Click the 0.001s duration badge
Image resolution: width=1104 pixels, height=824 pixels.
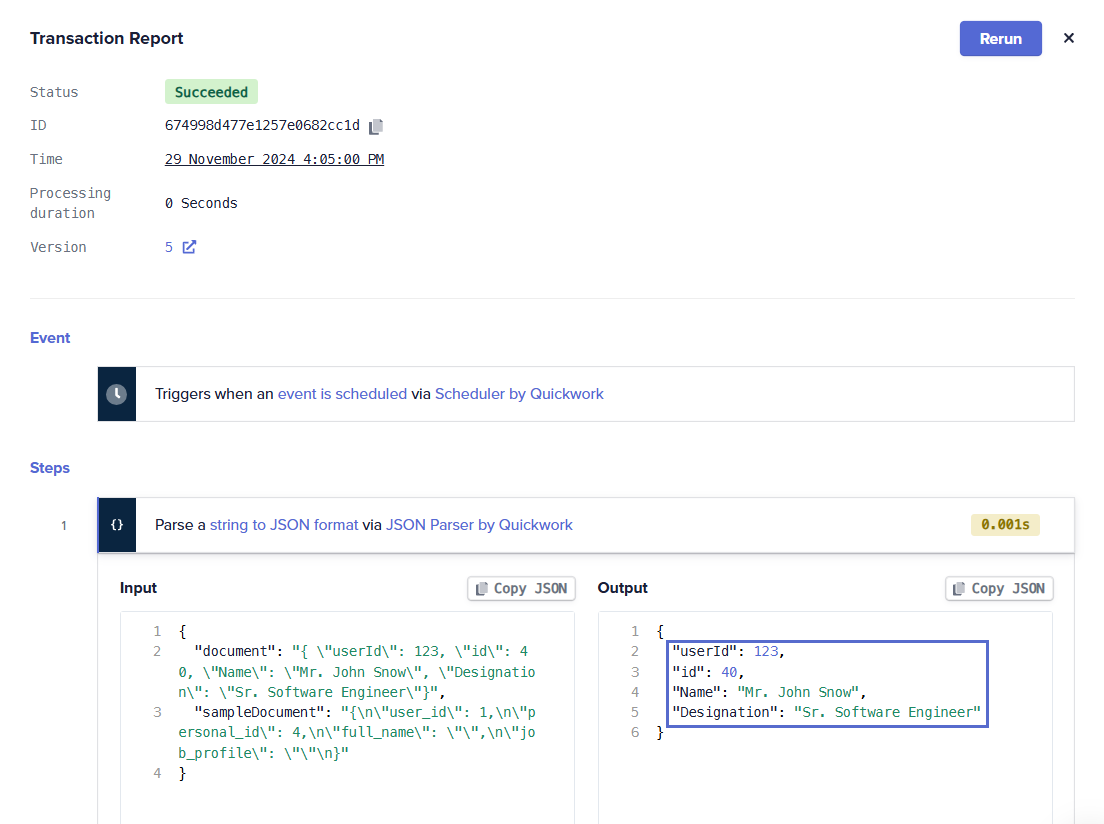coord(1005,525)
